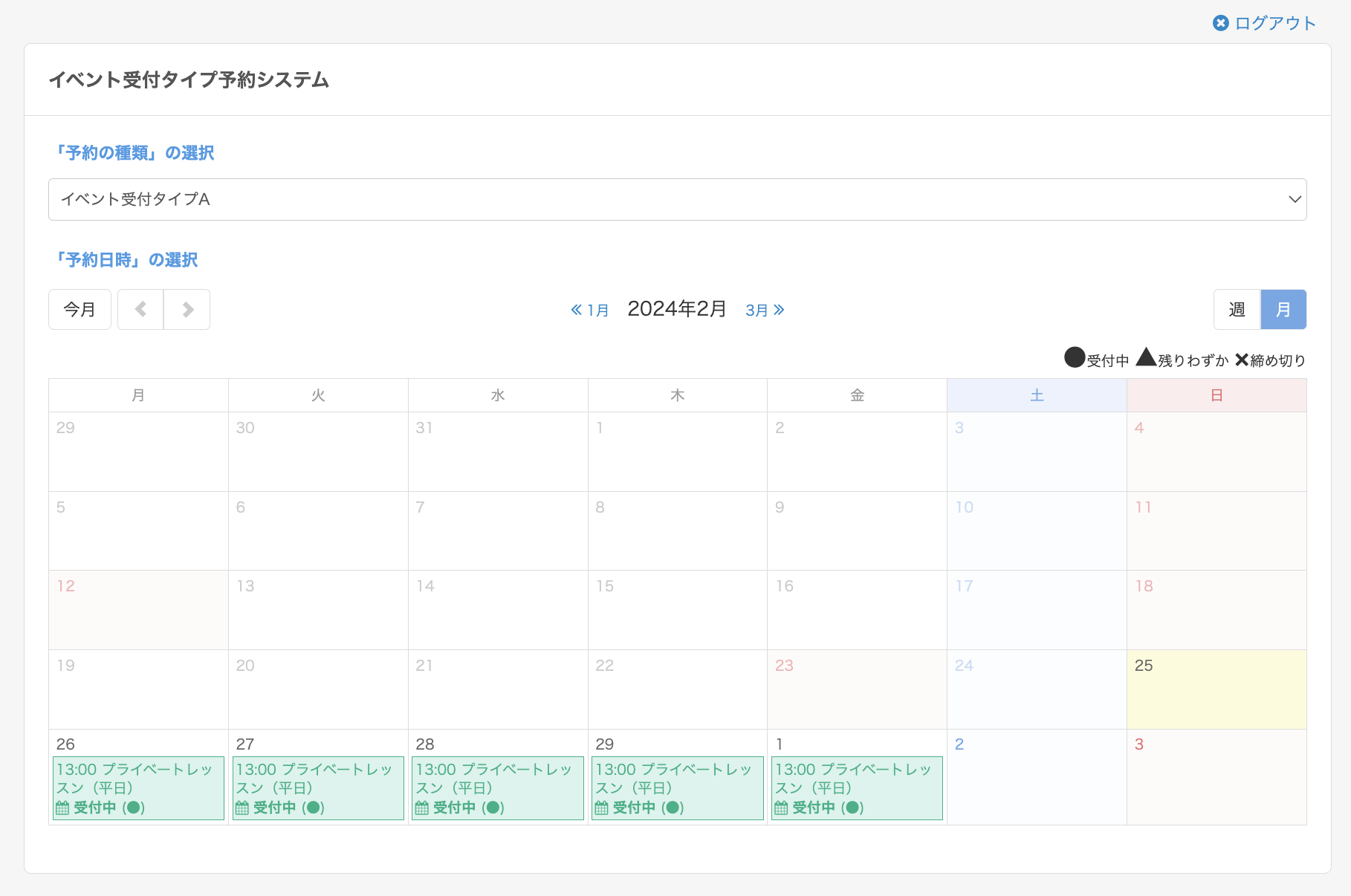Click calendar icon in February 27 event

coord(242,808)
